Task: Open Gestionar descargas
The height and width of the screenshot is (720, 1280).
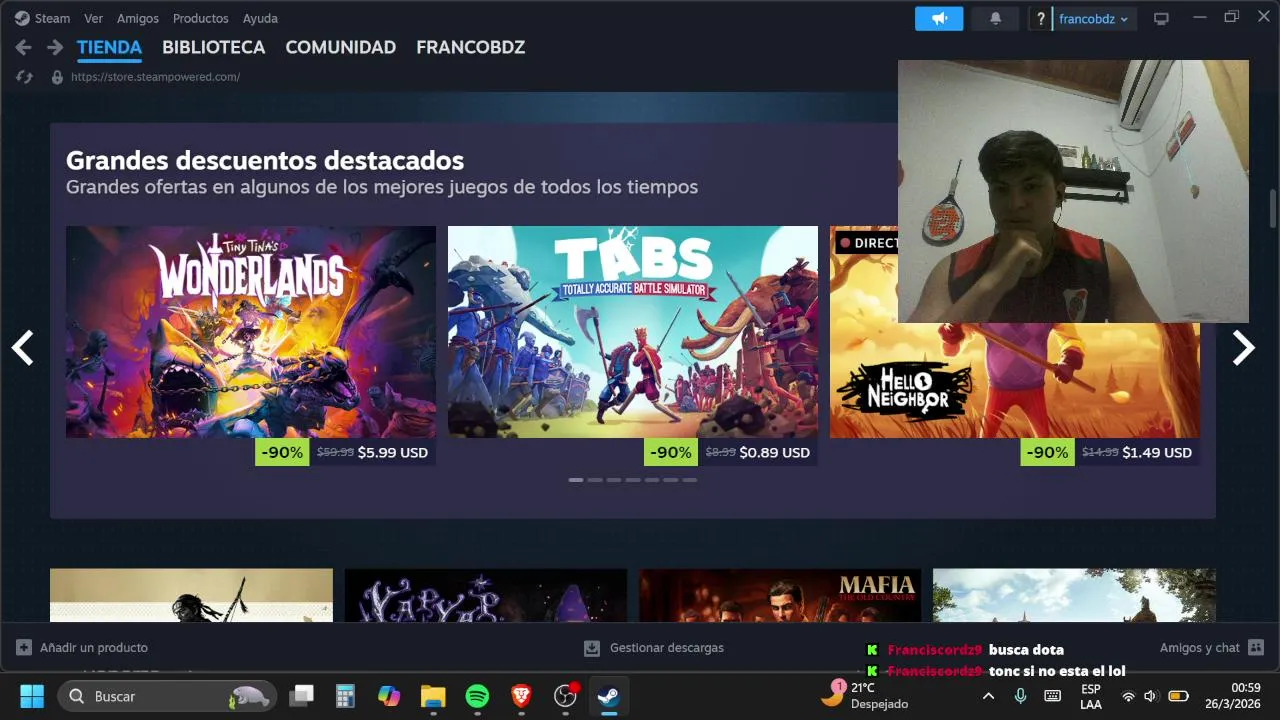Action: 666,648
